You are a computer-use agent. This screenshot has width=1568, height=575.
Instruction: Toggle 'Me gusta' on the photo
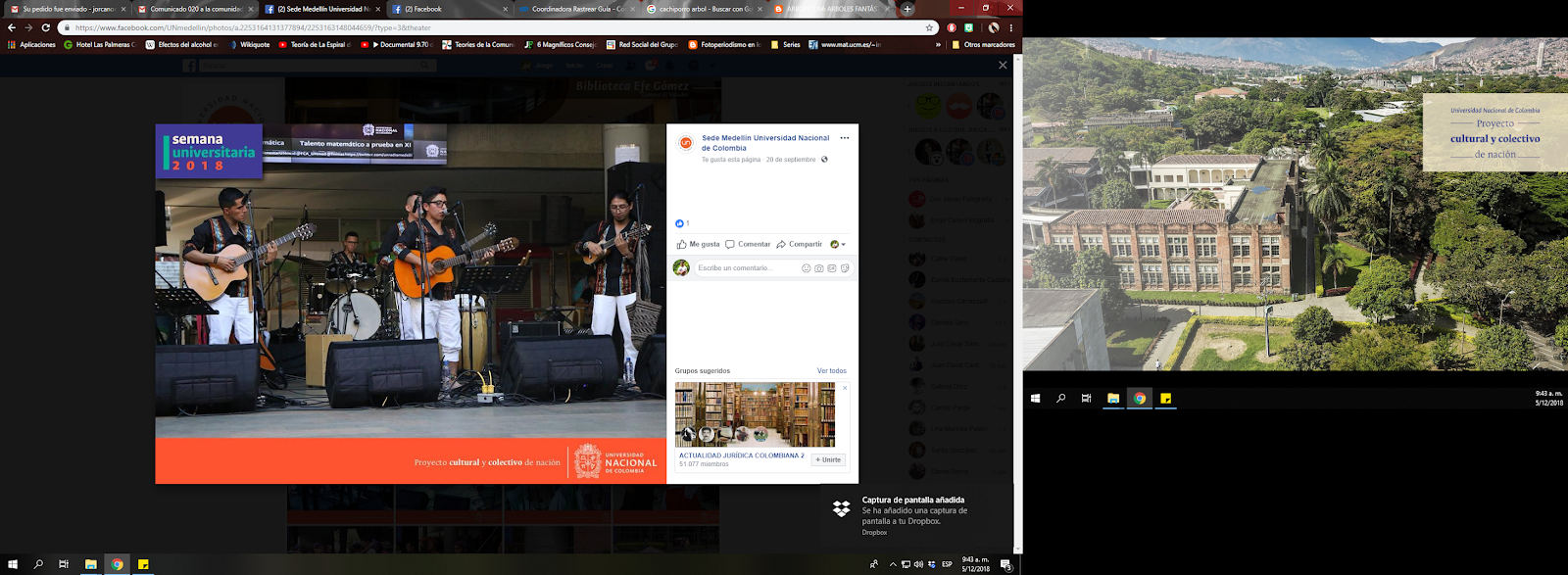click(699, 244)
